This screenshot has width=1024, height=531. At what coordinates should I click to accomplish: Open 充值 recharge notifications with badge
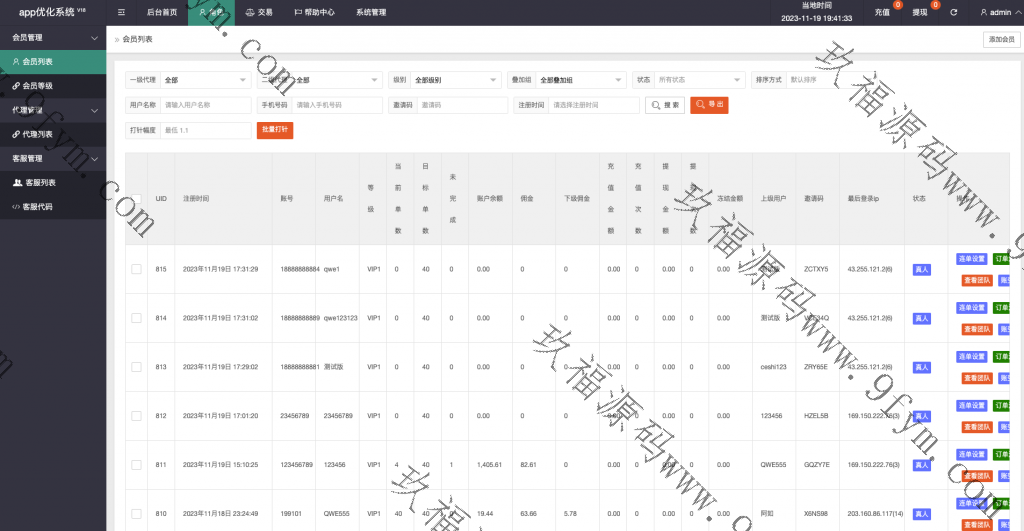click(883, 13)
